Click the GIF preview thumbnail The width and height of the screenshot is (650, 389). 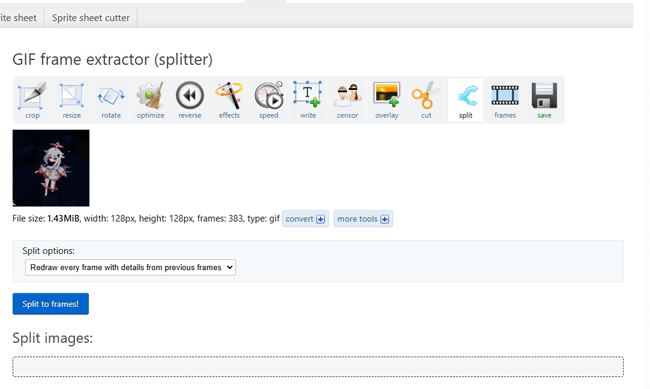tap(51, 168)
